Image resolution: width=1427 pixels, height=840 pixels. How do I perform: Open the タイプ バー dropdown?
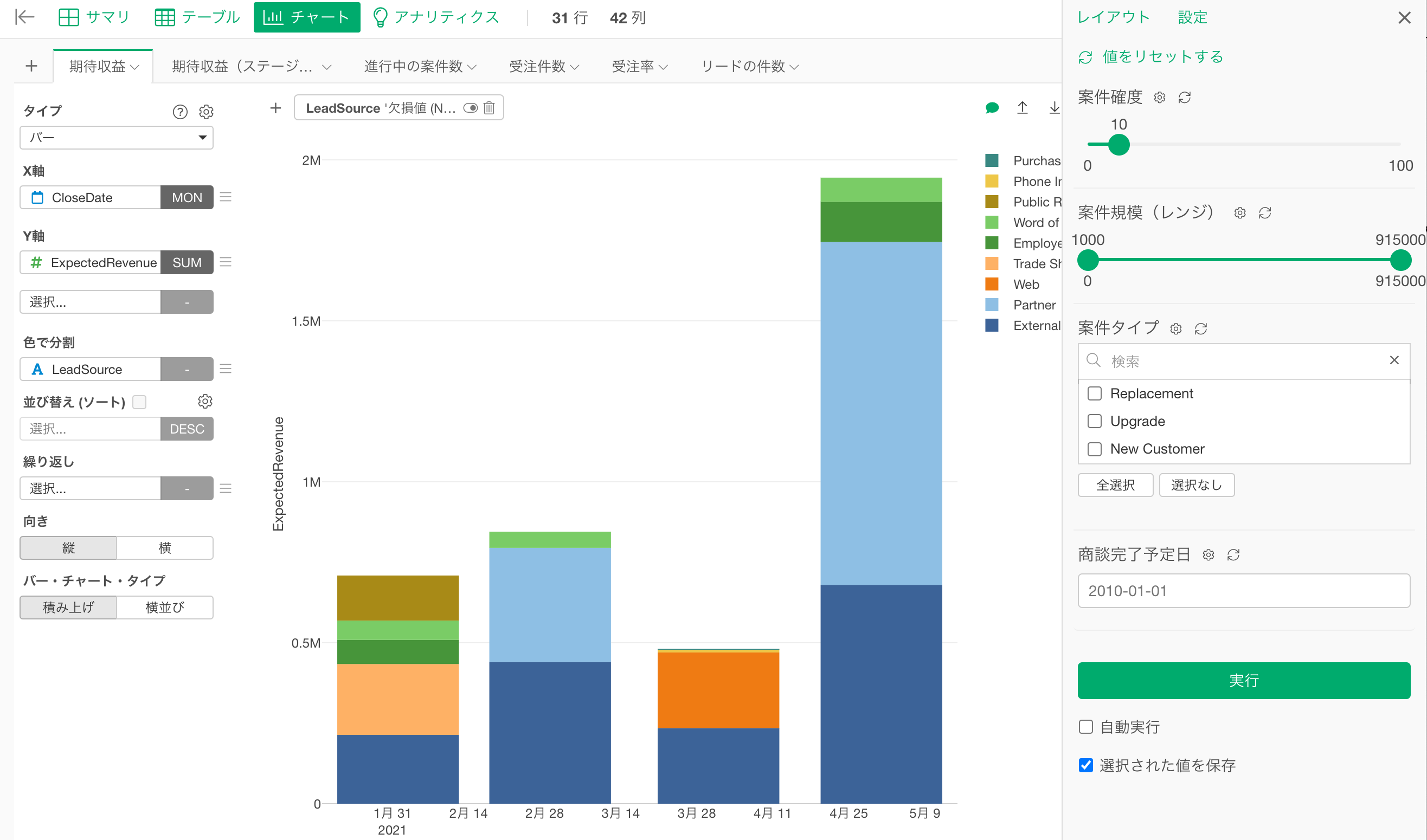pos(117,138)
